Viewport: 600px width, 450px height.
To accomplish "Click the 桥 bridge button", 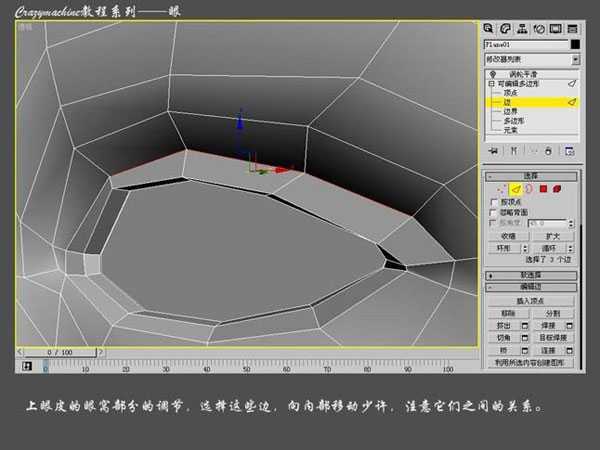I will click(504, 350).
